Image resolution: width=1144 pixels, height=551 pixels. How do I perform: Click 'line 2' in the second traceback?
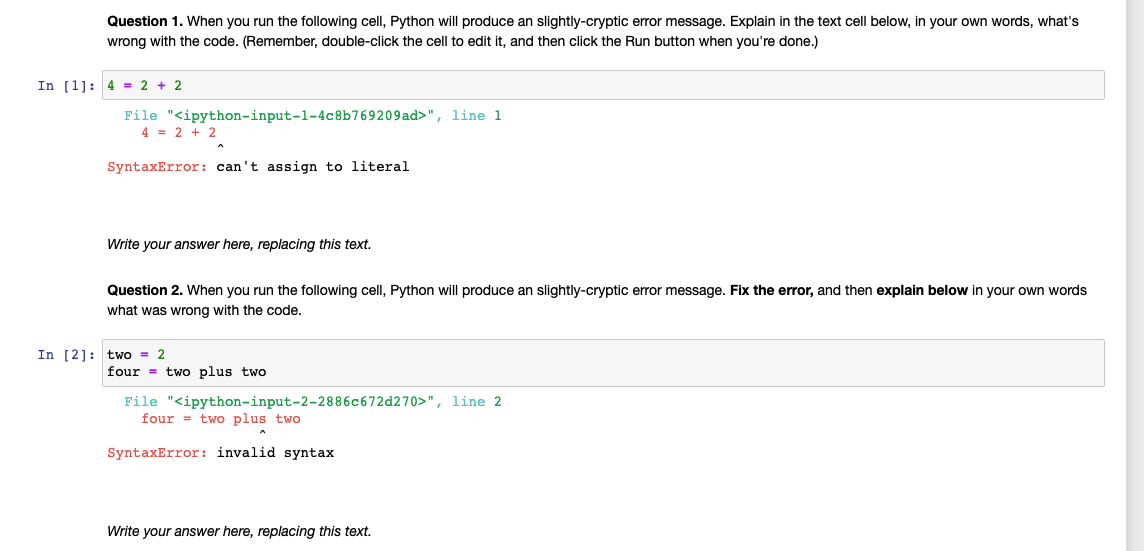point(477,402)
